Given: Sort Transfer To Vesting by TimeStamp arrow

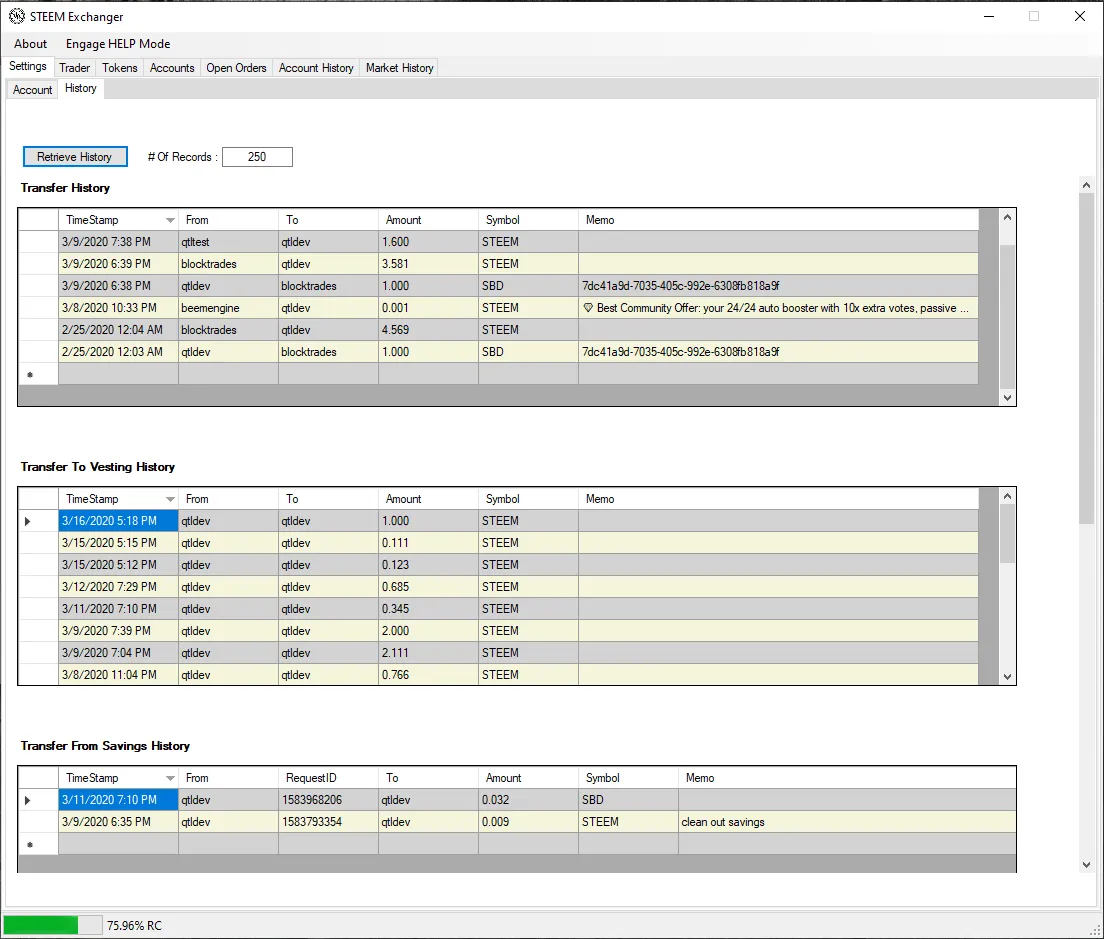Looking at the screenshot, I should [x=170, y=499].
